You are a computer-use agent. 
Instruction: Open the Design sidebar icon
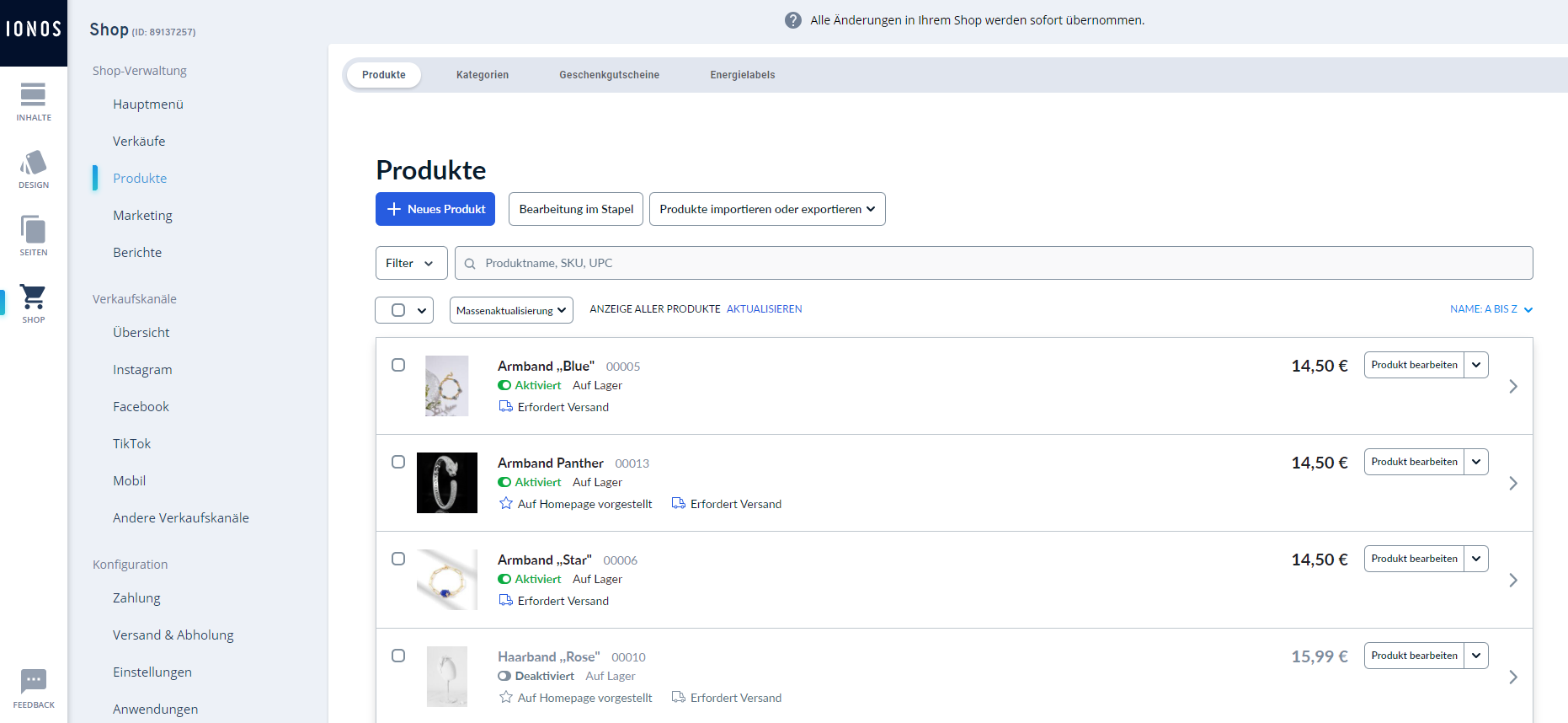[34, 169]
